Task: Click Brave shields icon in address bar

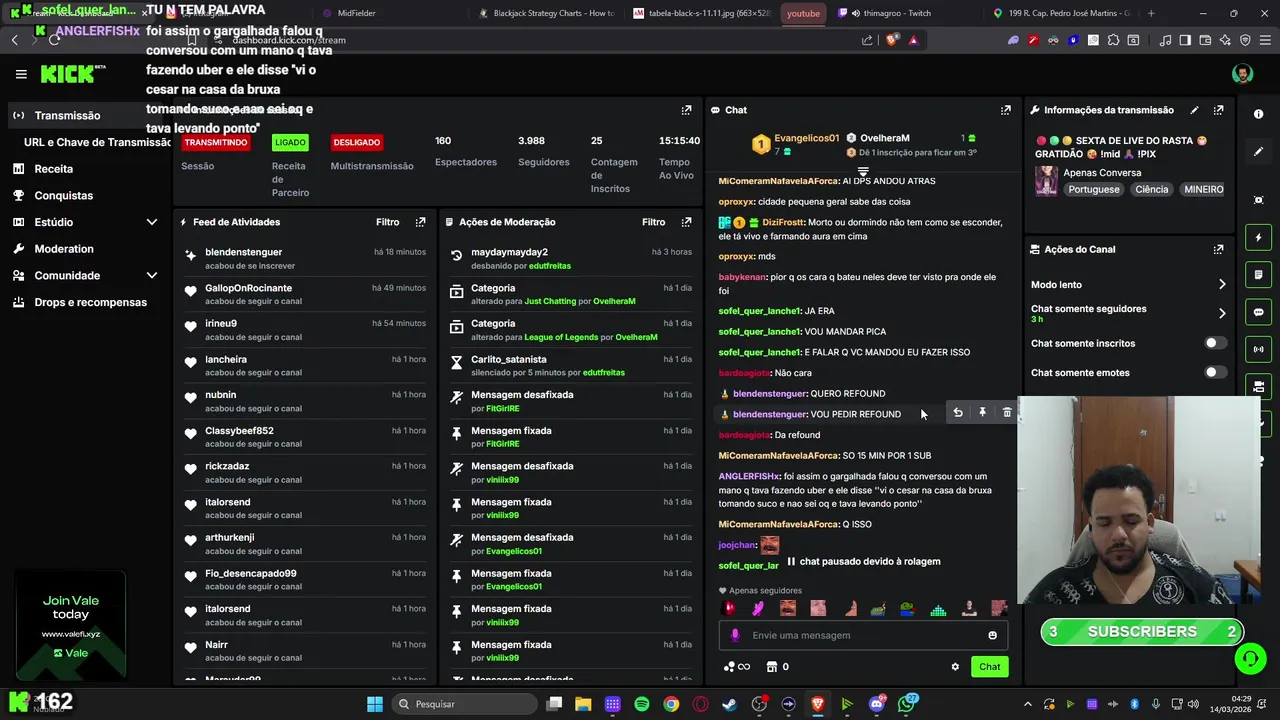Action: pos(893,40)
